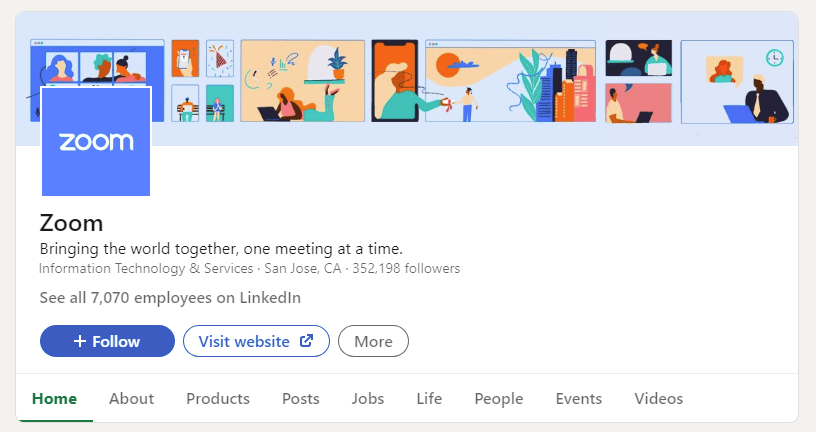View the Events tab
The height and width of the screenshot is (432, 816).
[579, 399]
